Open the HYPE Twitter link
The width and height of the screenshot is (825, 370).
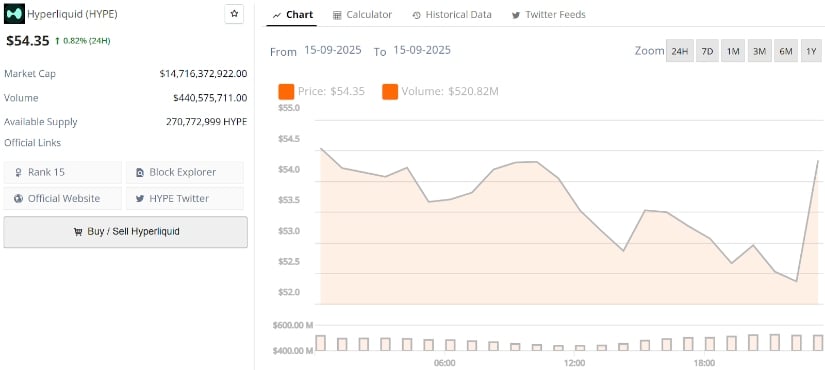point(185,198)
